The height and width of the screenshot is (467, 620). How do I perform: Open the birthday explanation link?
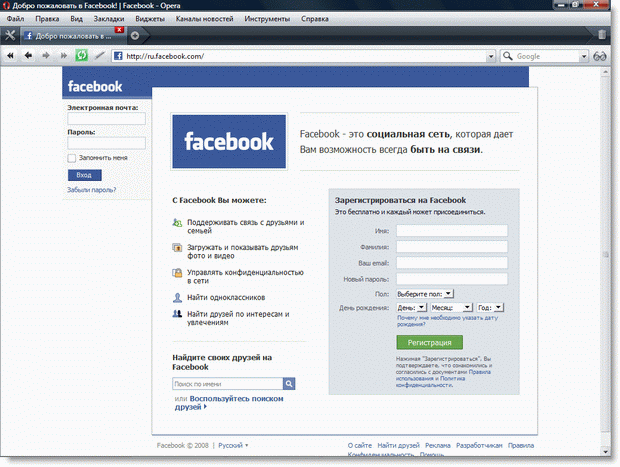click(x=447, y=321)
